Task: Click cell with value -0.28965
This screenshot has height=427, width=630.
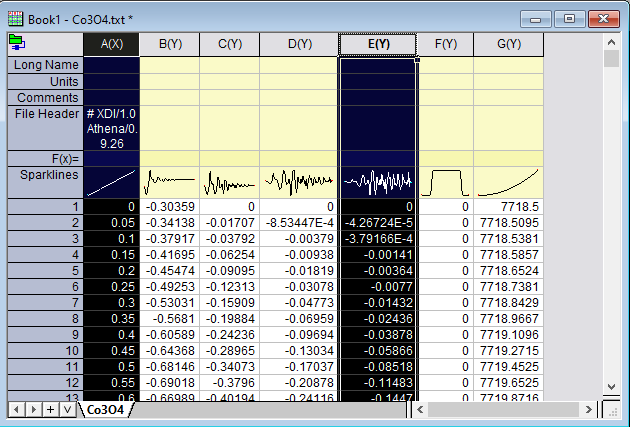Action: (x=230, y=351)
